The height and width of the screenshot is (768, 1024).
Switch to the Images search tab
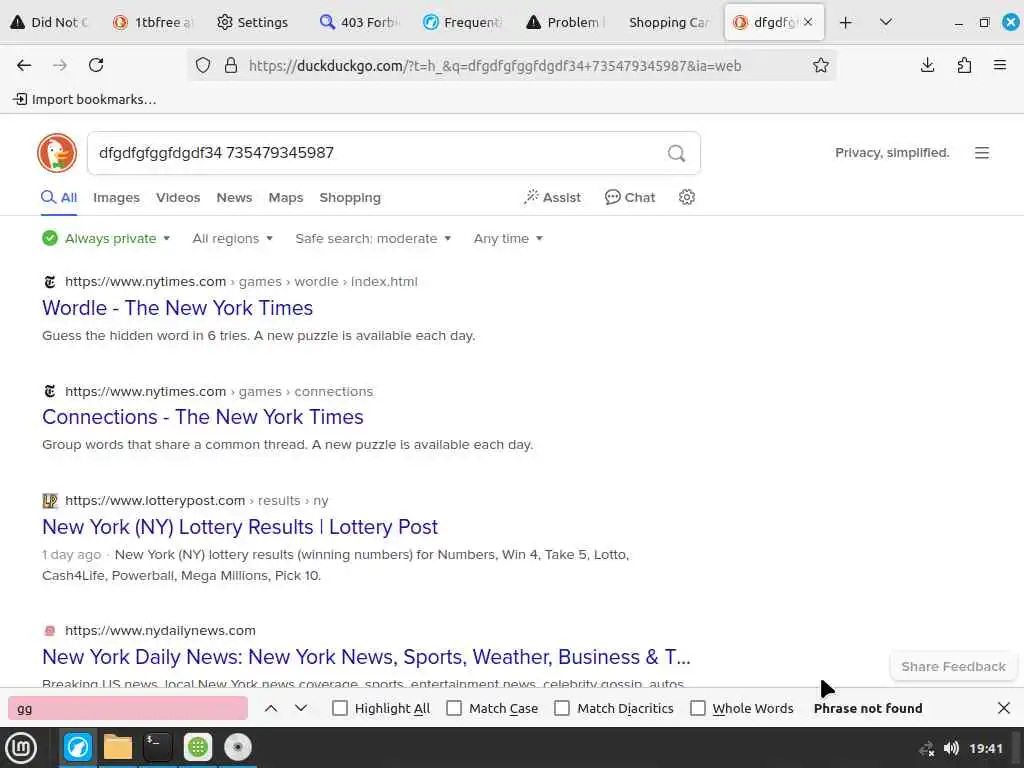click(116, 197)
